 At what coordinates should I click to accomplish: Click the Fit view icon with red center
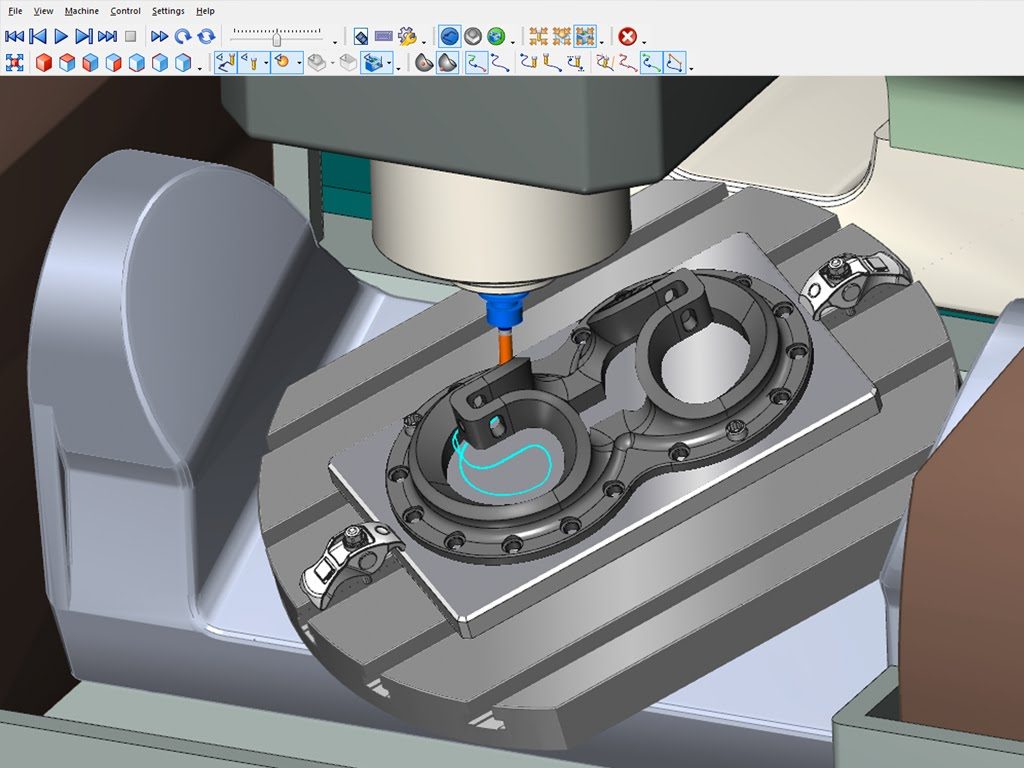[14, 63]
